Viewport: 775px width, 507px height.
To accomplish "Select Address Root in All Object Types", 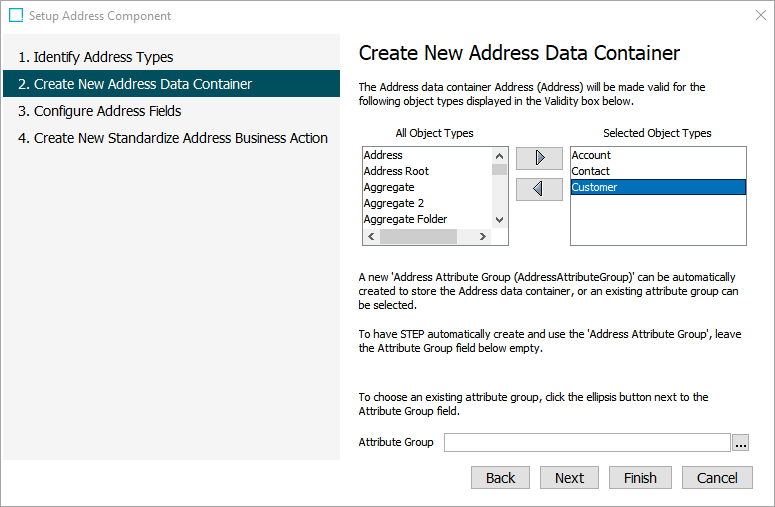I will coord(396,171).
